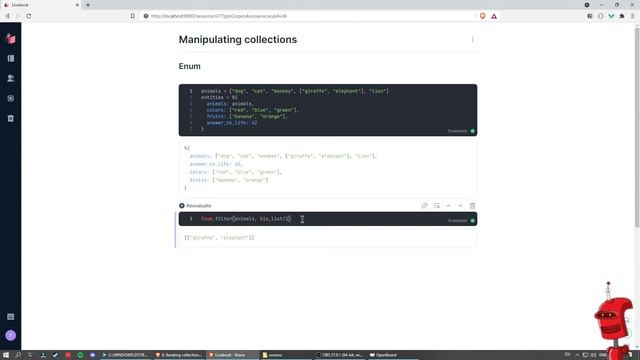
Task: Open the notebook options three-dot menu
Action: (472, 40)
